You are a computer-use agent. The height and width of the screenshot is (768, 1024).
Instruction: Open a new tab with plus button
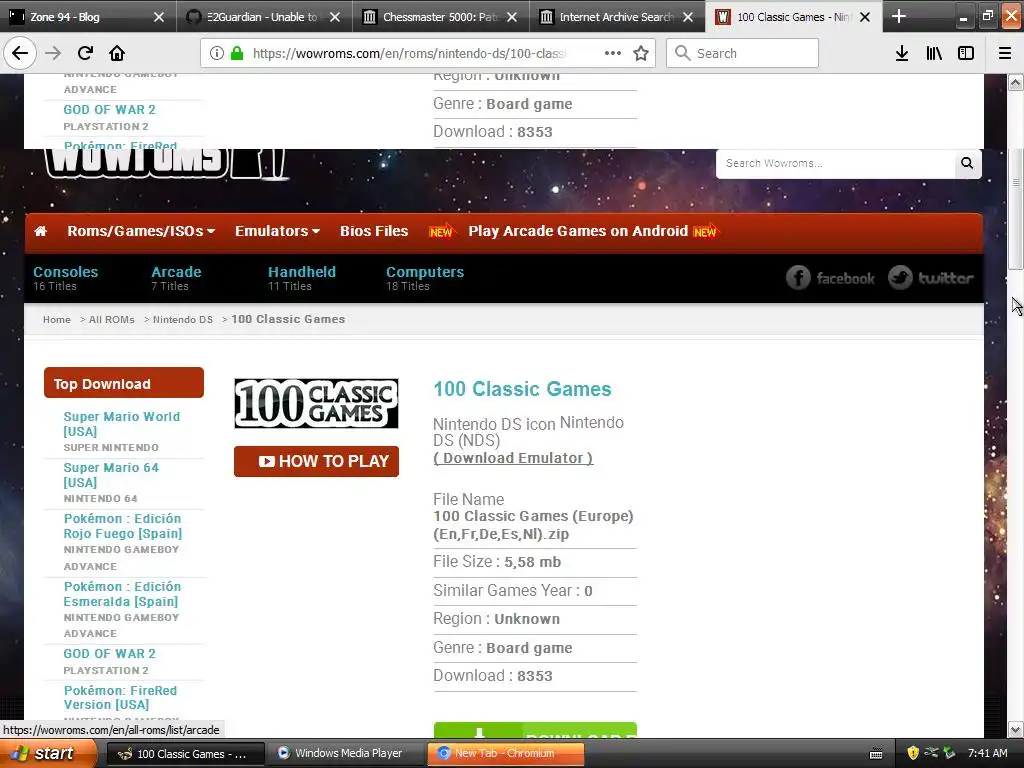[899, 16]
